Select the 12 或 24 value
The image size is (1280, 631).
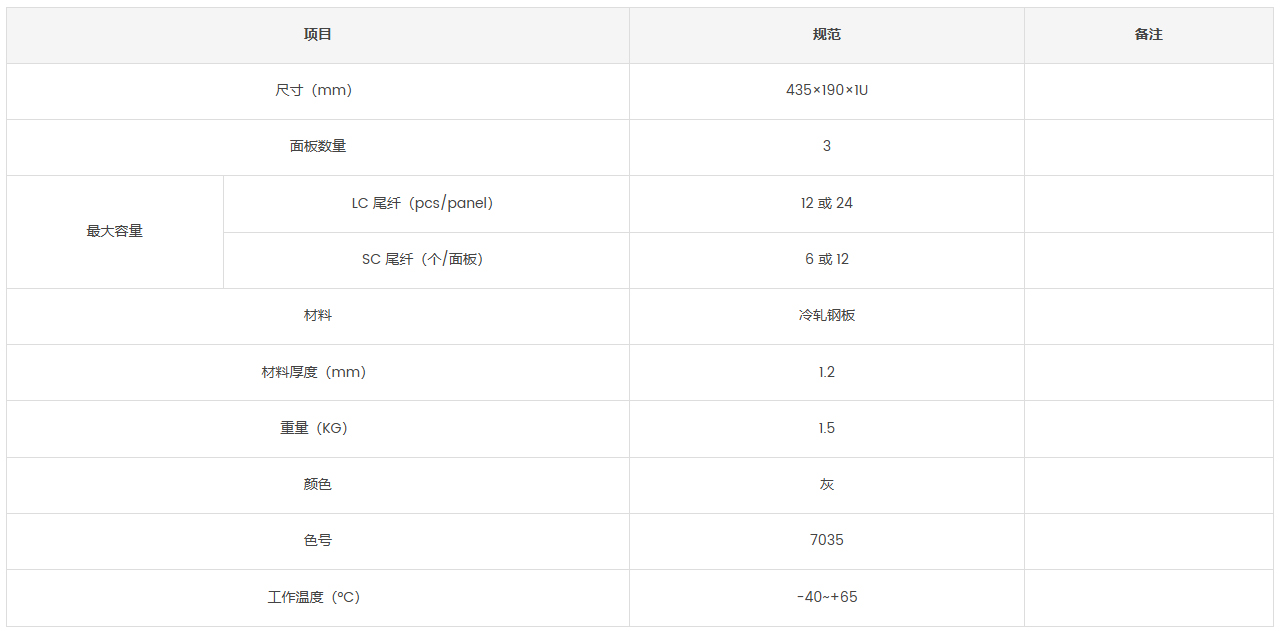tap(827, 204)
